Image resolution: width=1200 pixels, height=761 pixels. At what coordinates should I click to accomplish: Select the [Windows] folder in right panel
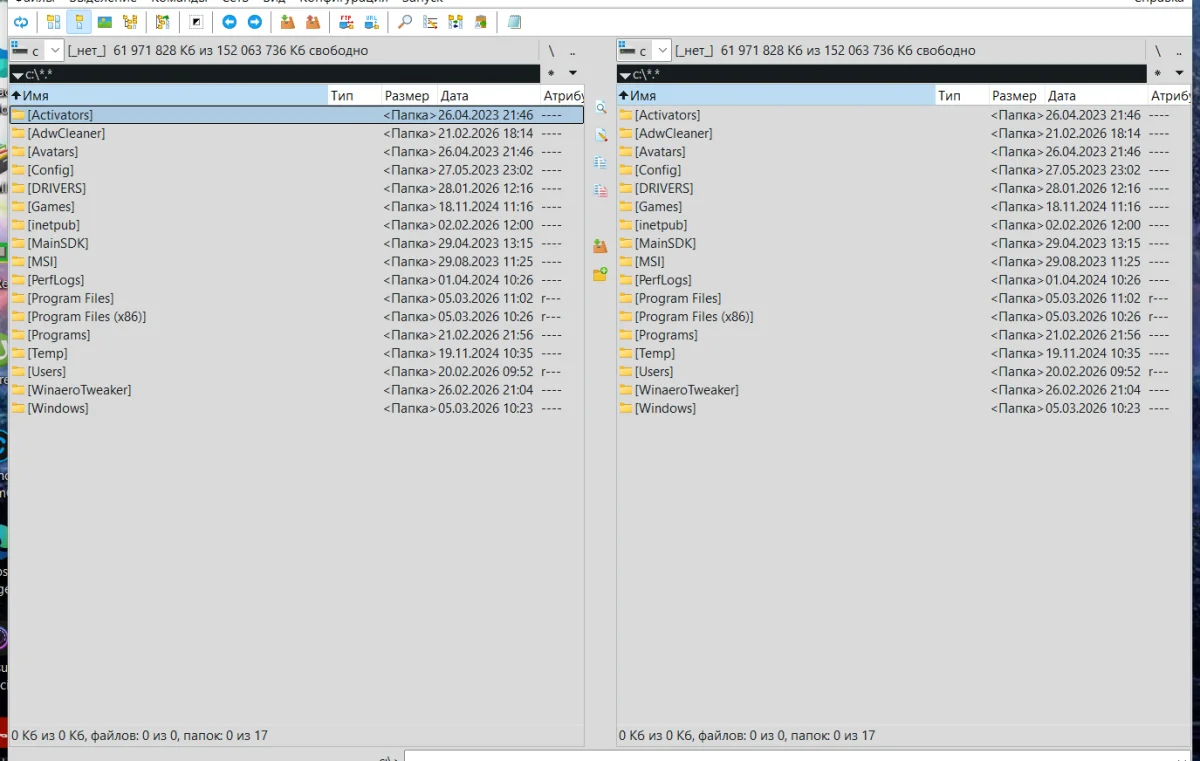pyautogui.click(x=665, y=408)
